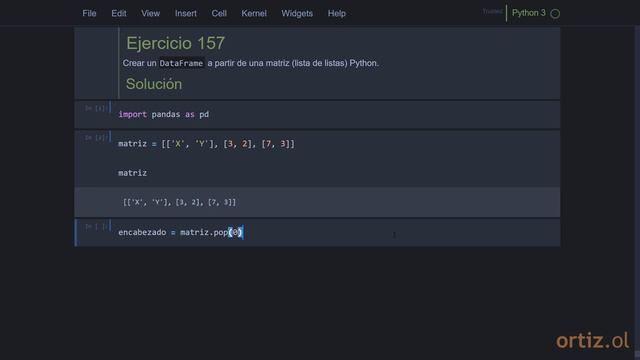
Task: Open the Insert menu
Action: 186,13
